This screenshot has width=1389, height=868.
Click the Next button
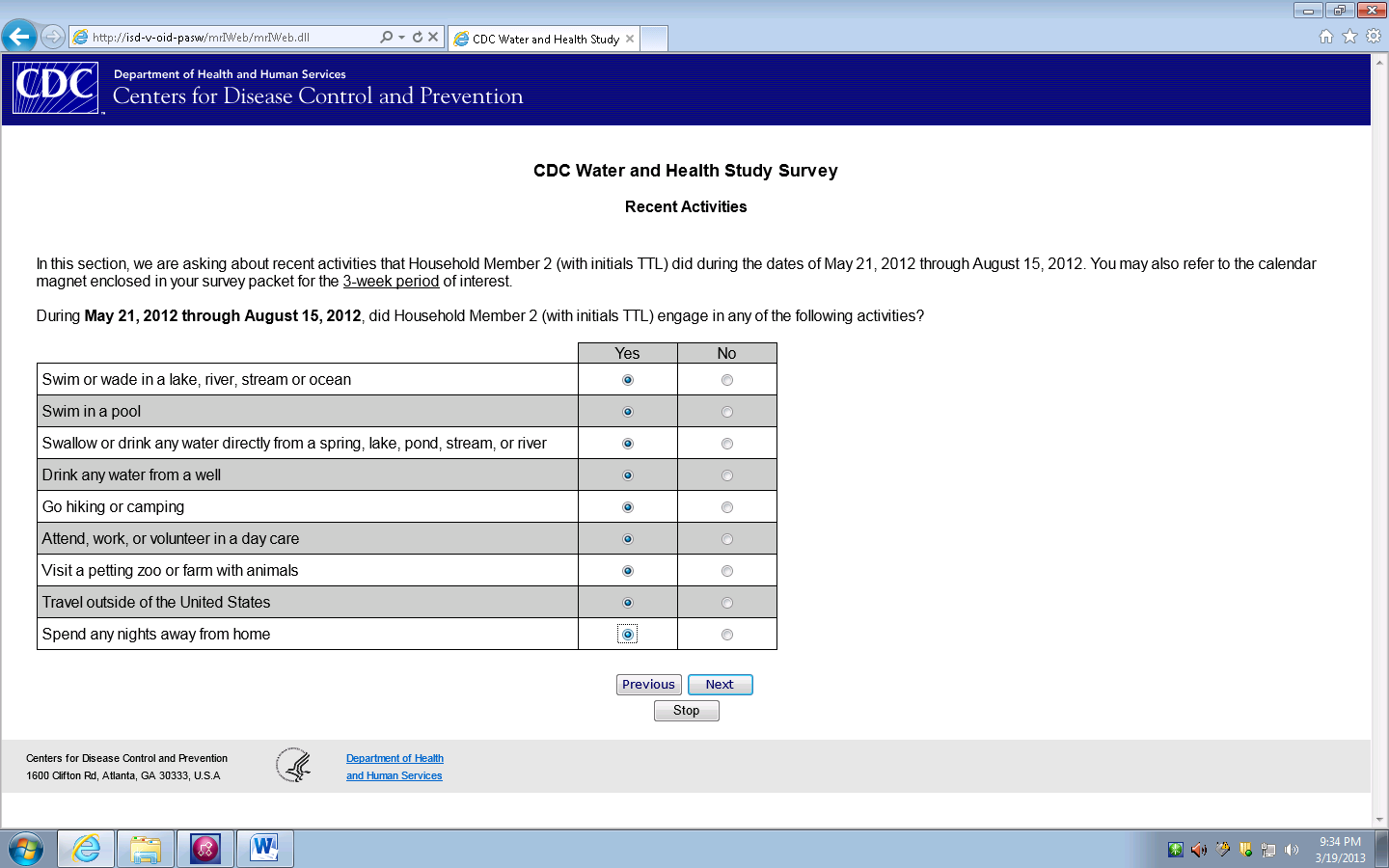point(720,685)
